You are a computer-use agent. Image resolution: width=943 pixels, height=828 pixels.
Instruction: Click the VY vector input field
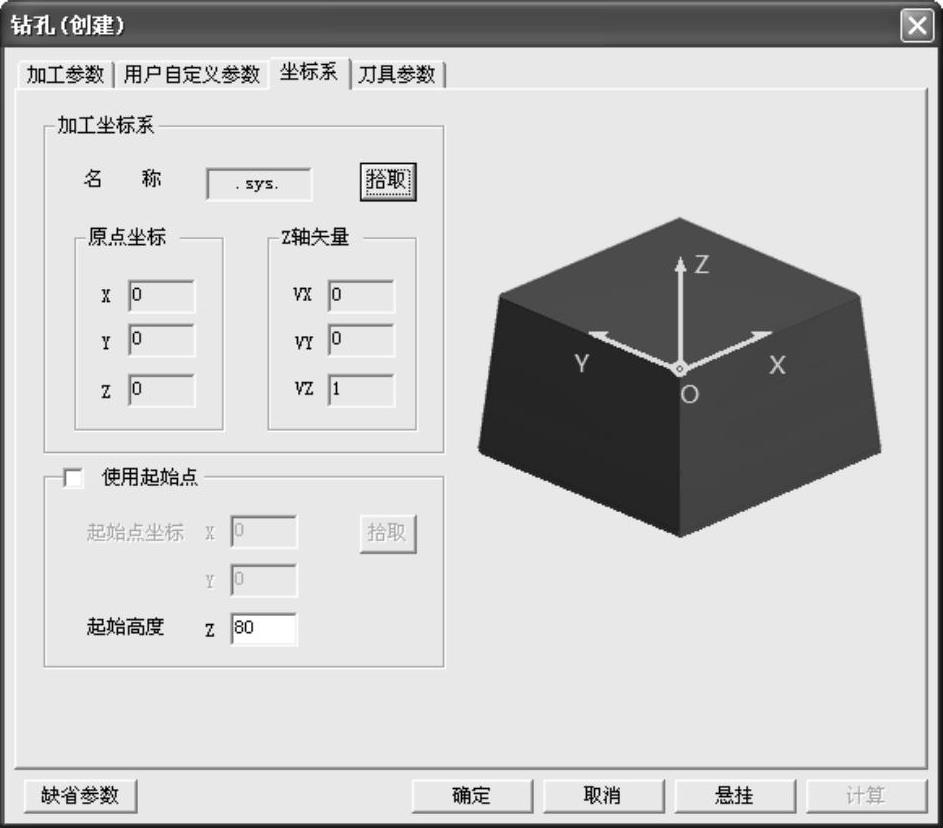[x=361, y=341]
